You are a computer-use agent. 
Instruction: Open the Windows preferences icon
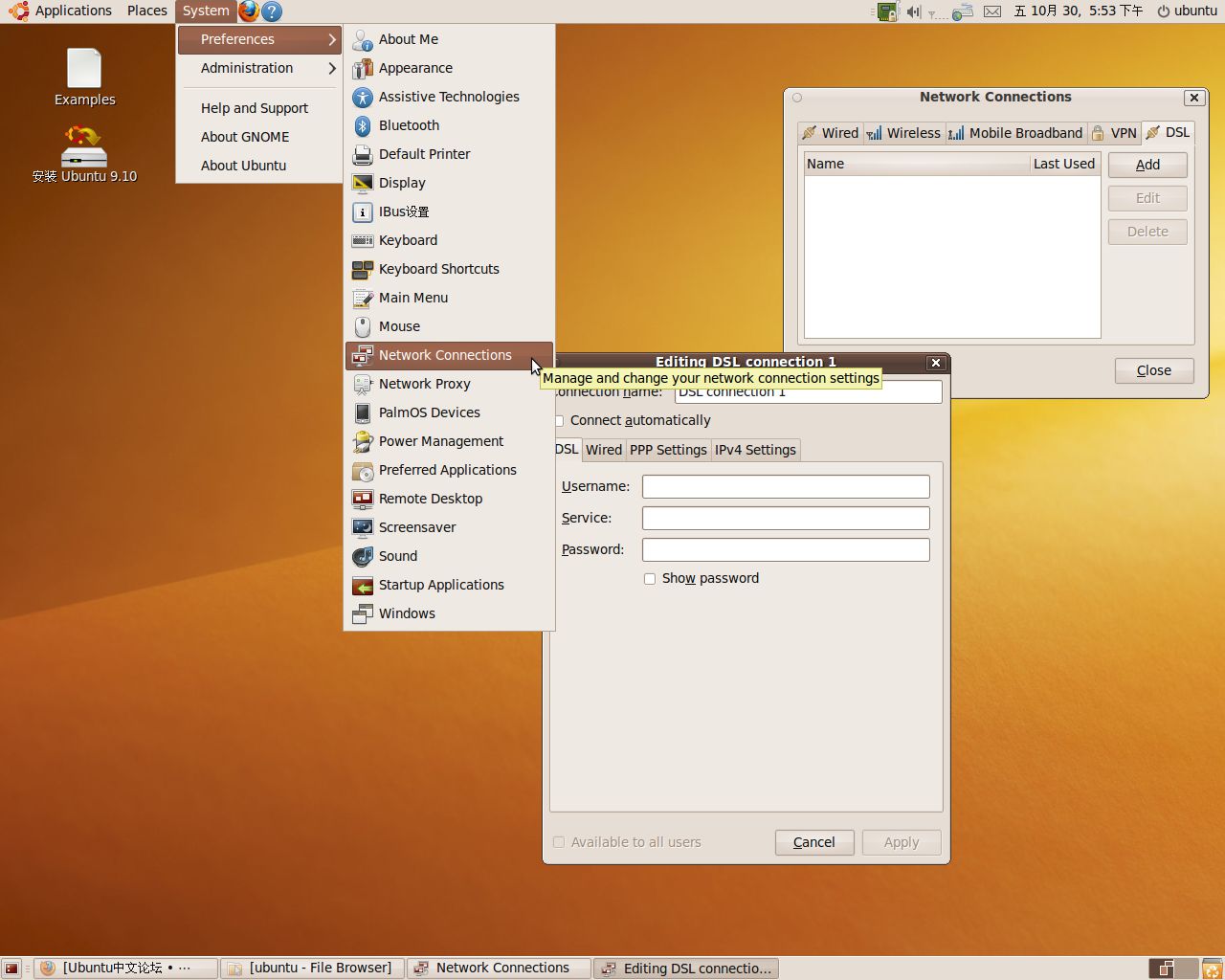(362, 614)
